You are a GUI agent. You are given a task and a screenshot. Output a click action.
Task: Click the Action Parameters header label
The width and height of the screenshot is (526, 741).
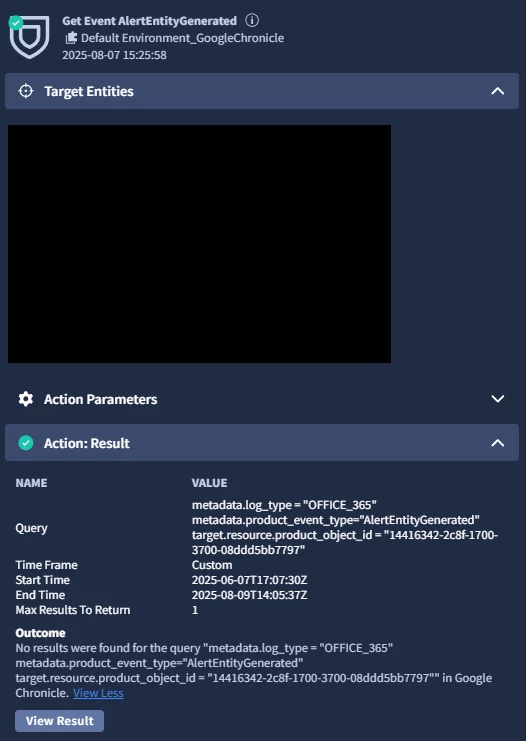101,399
